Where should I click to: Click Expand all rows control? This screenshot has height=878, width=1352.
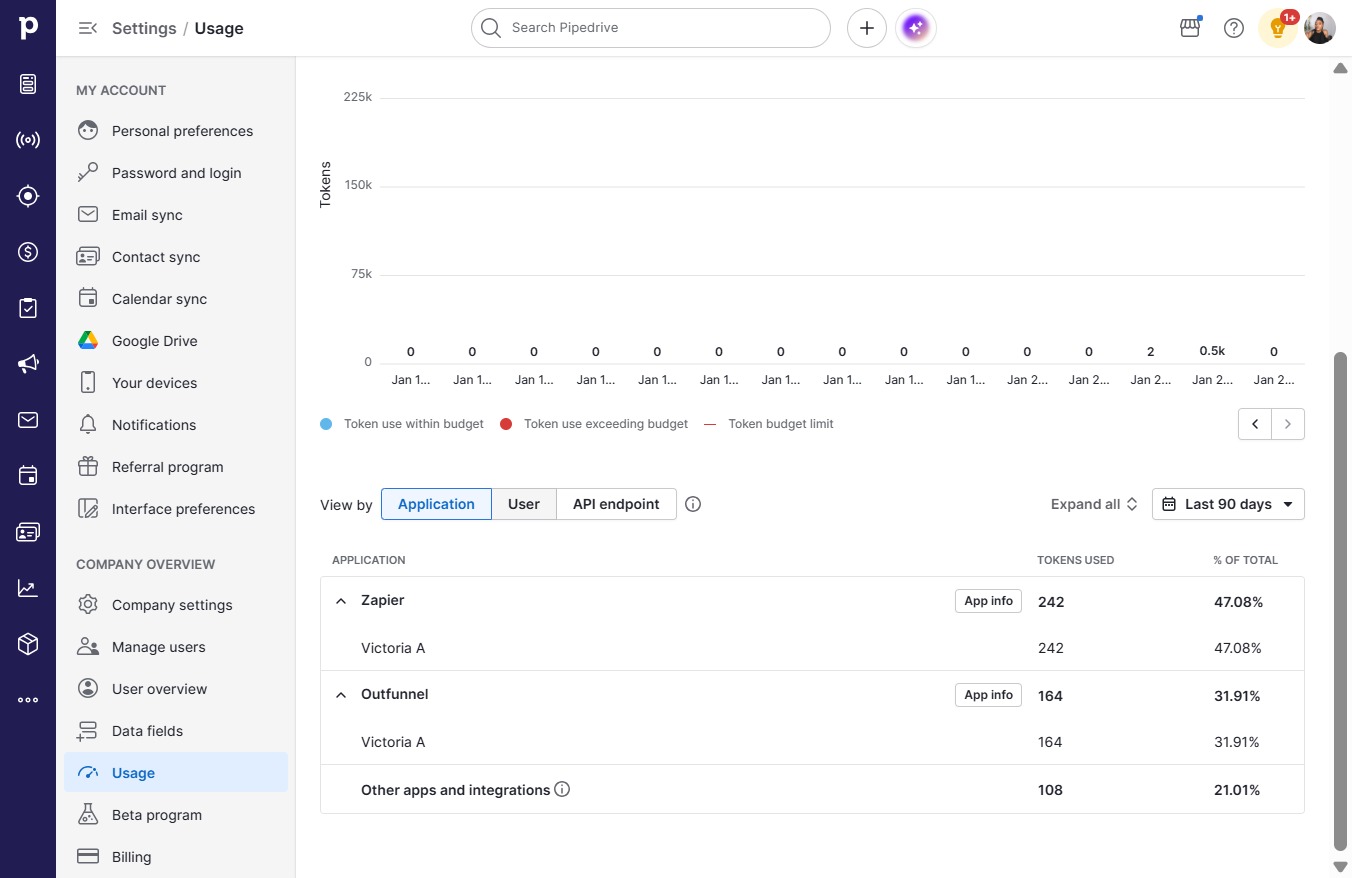pos(1094,504)
